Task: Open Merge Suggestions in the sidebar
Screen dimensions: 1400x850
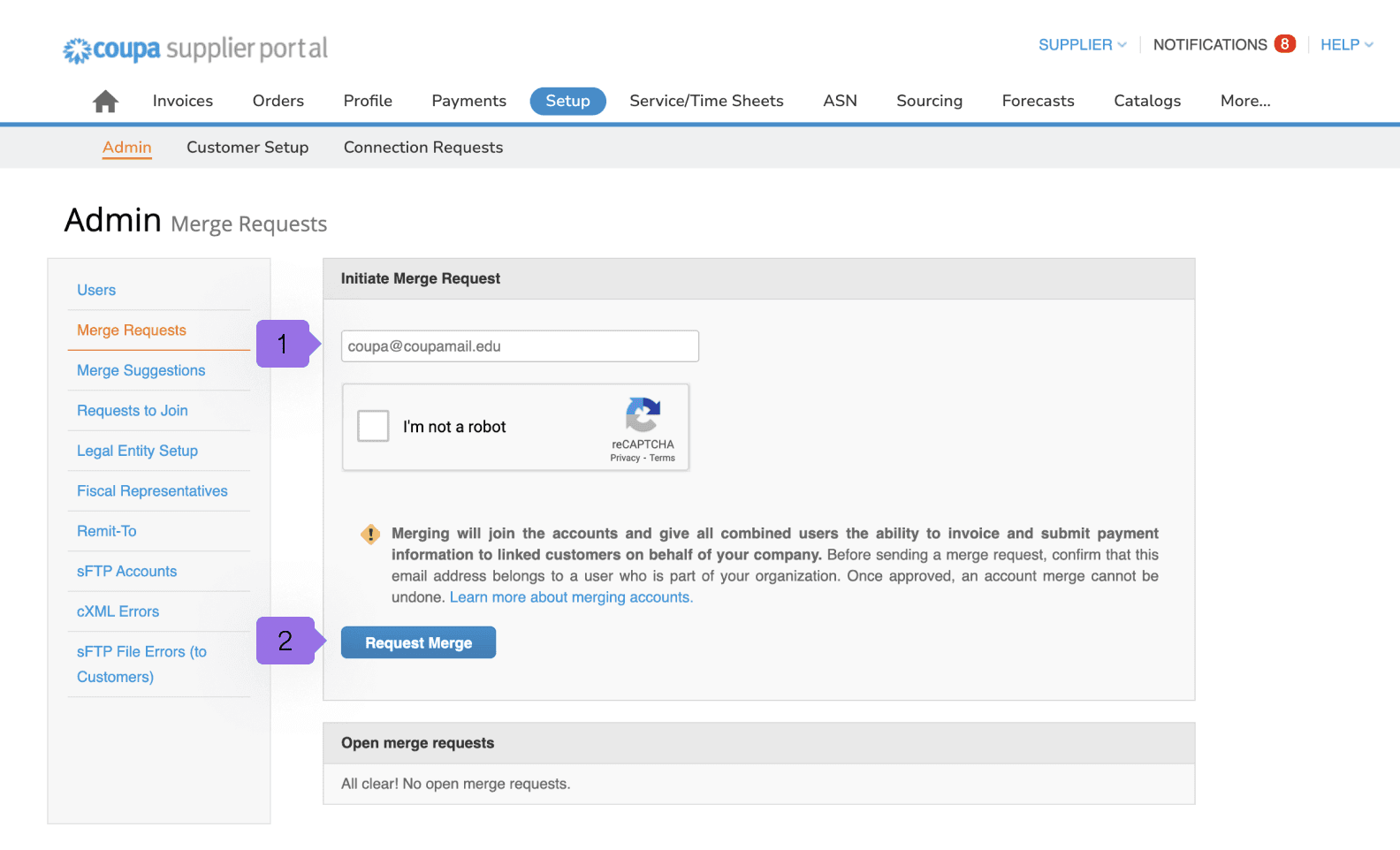Action: 141,370
